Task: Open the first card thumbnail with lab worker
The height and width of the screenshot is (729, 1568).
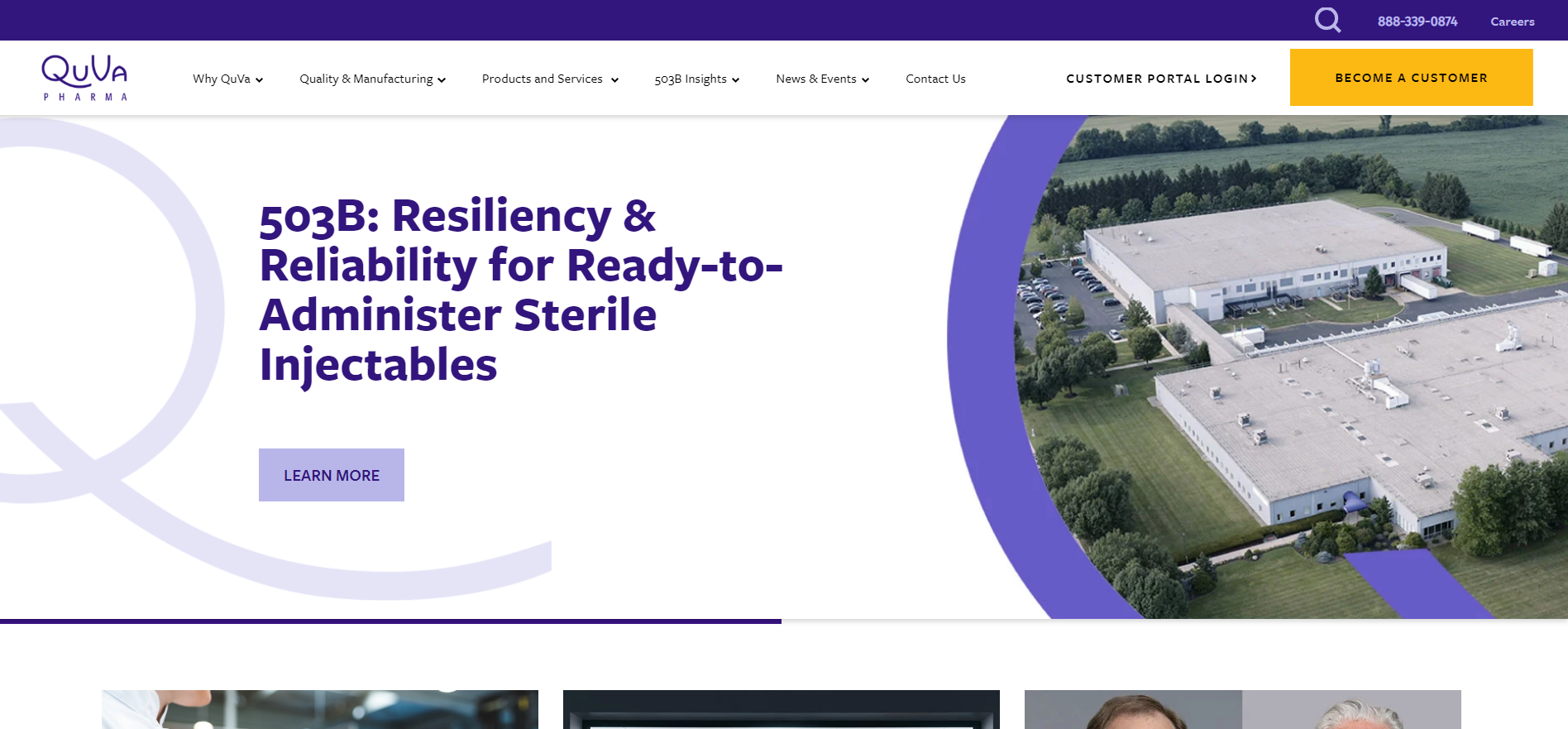Action: pos(320,709)
